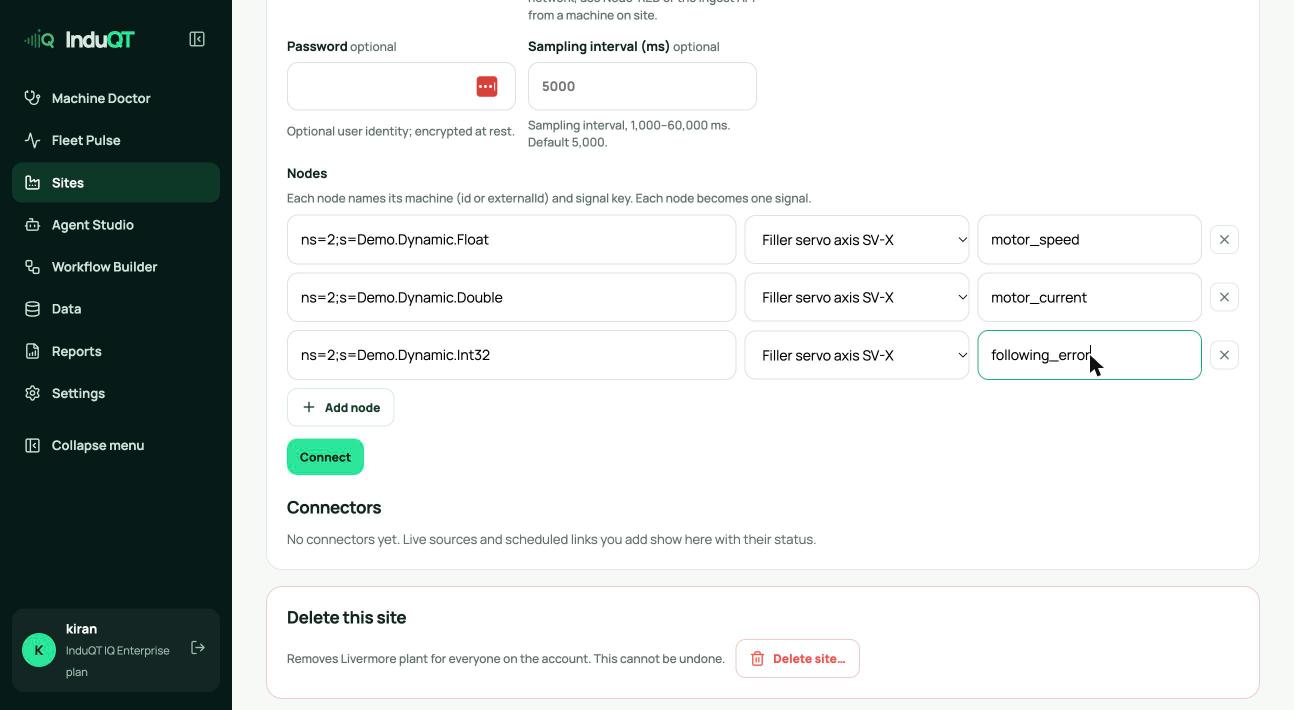1294x710 pixels.
Task: Collapse sidebar using top panel icon
Action: (197, 39)
